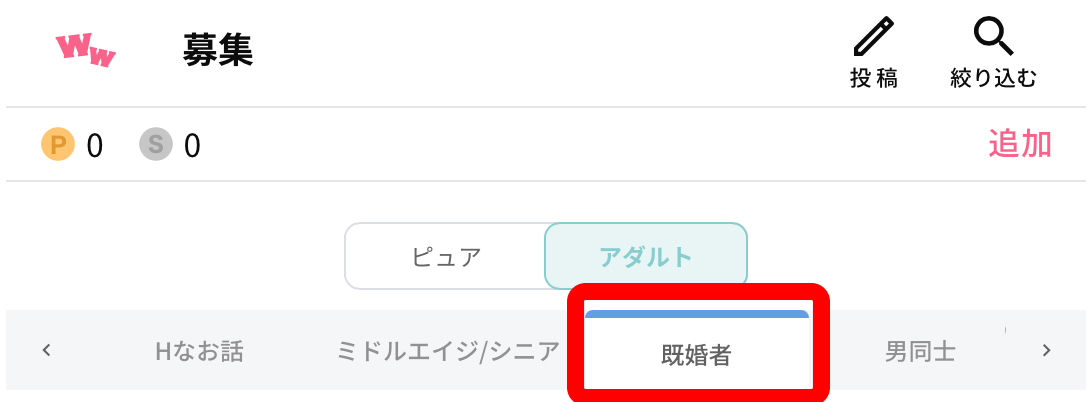Open the 男同士 tab

point(920,351)
